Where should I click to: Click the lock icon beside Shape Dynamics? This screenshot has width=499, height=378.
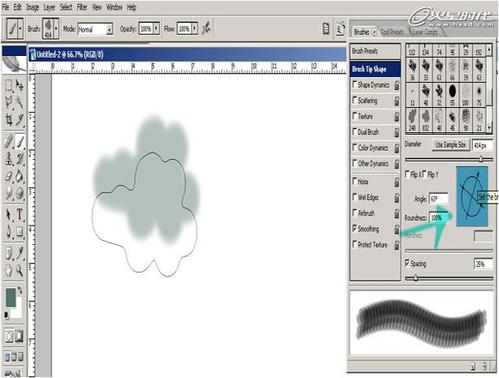tap(397, 85)
